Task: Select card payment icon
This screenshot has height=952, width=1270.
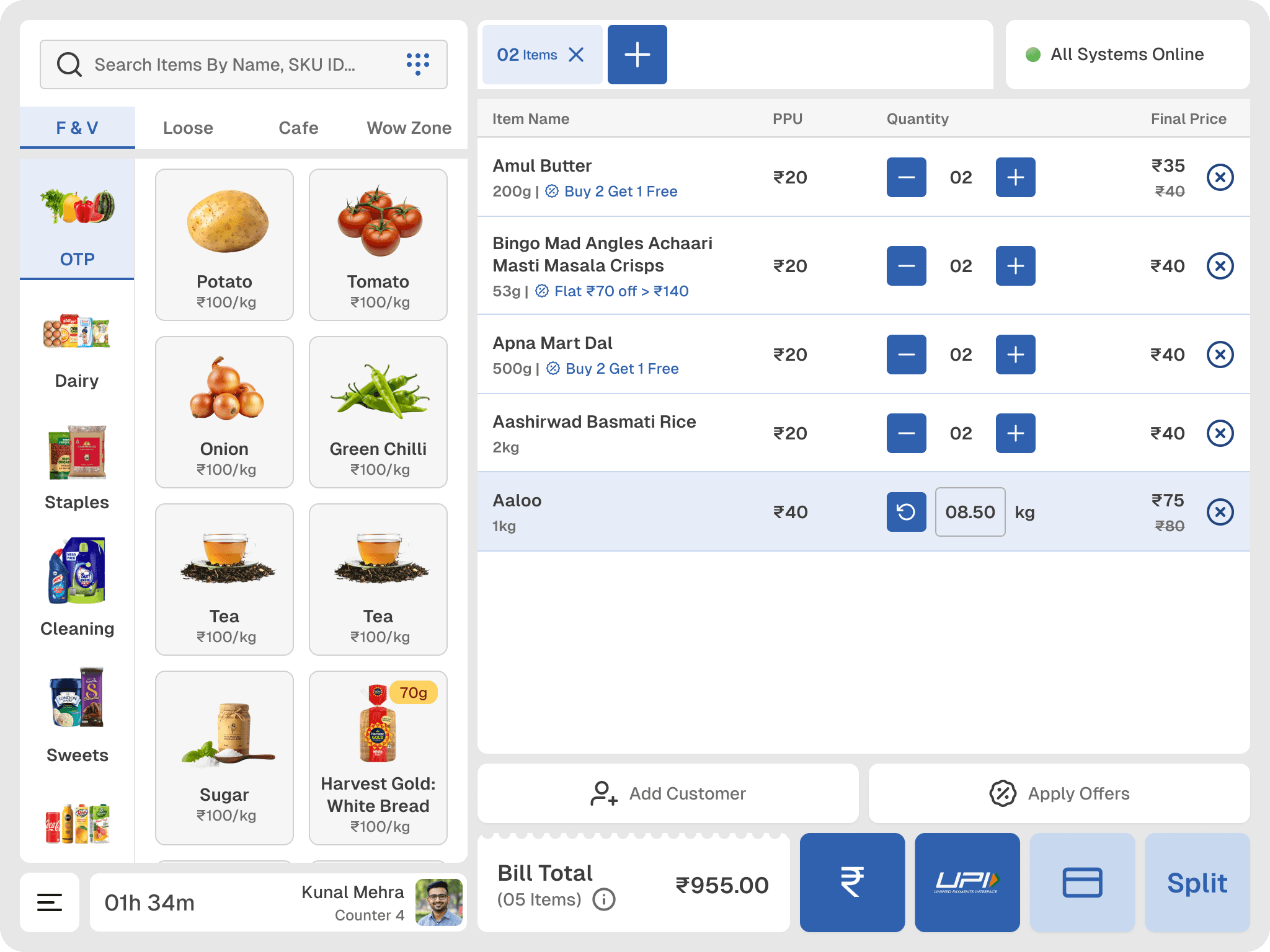Action: coord(1082,882)
